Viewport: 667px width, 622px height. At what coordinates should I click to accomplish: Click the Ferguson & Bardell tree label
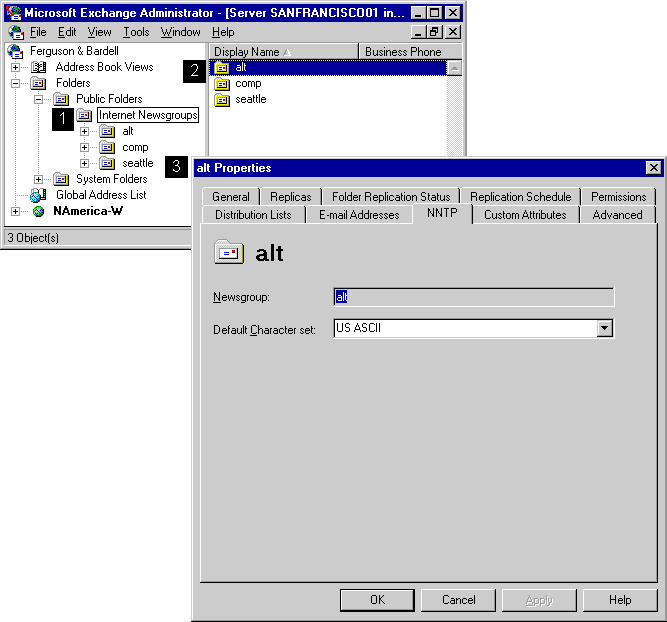74,51
